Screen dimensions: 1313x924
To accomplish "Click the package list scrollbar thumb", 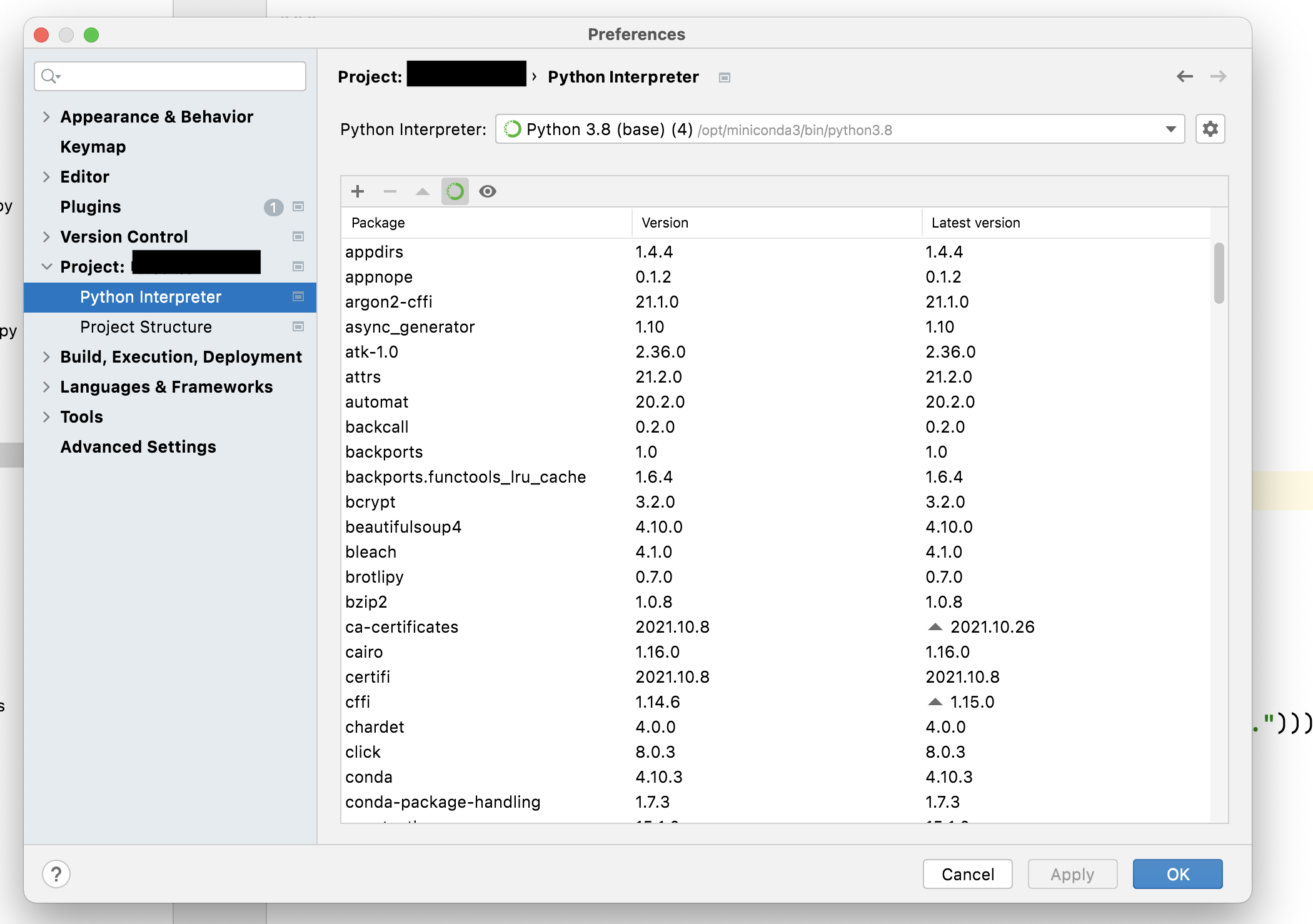I will pos(1219,274).
